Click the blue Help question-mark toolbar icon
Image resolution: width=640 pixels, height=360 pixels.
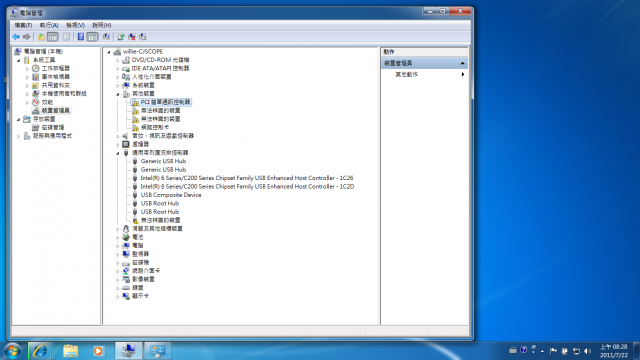click(81, 37)
